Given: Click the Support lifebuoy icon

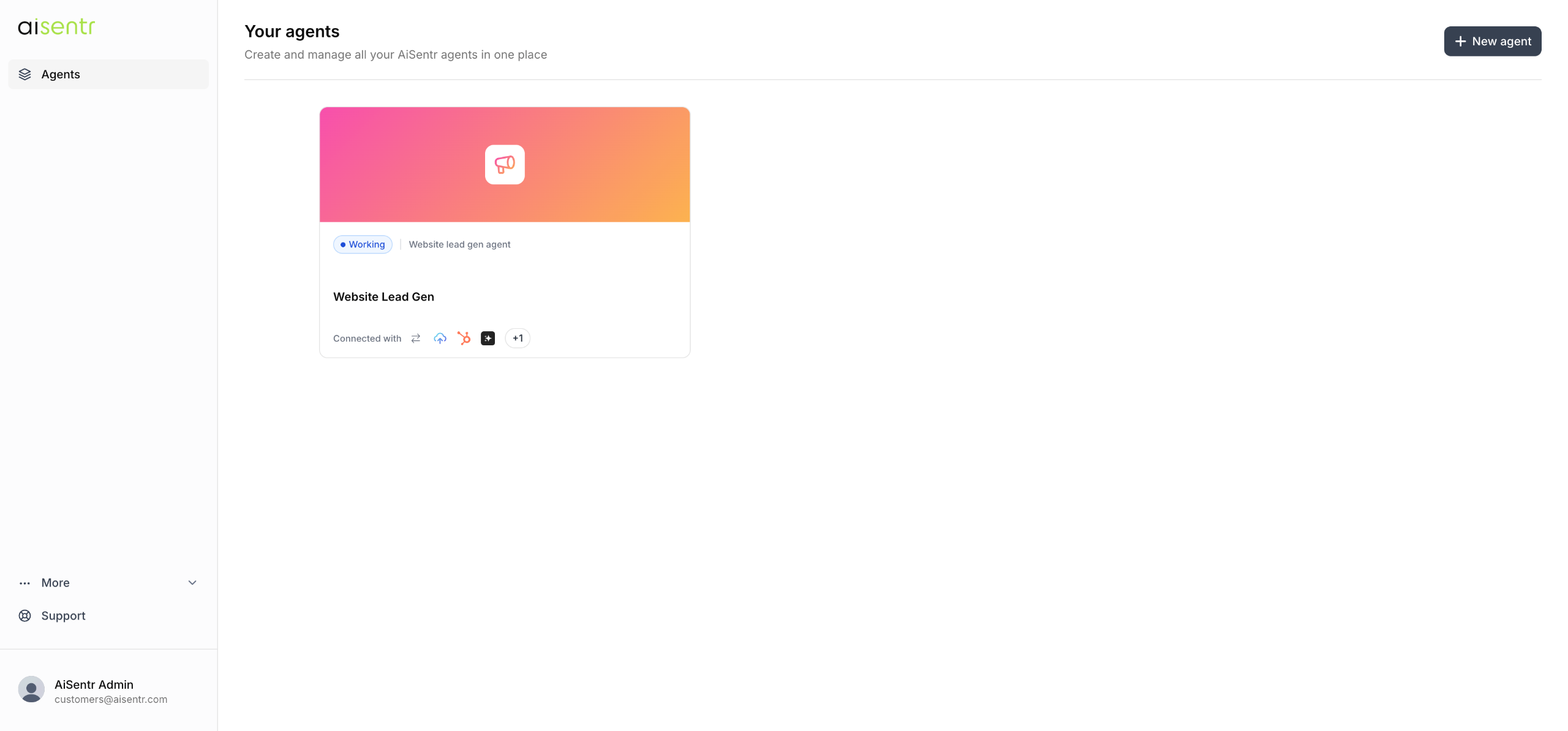Looking at the screenshot, I should pos(24,615).
